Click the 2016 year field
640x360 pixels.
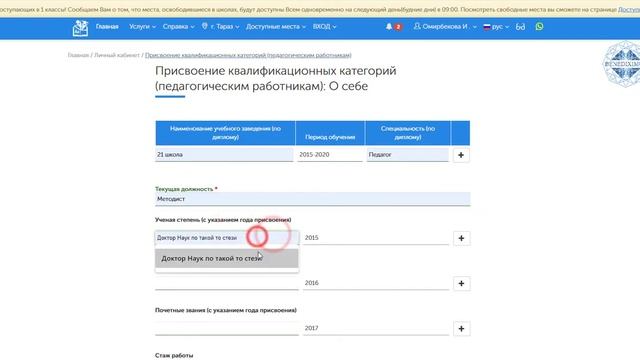coord(376,283)
